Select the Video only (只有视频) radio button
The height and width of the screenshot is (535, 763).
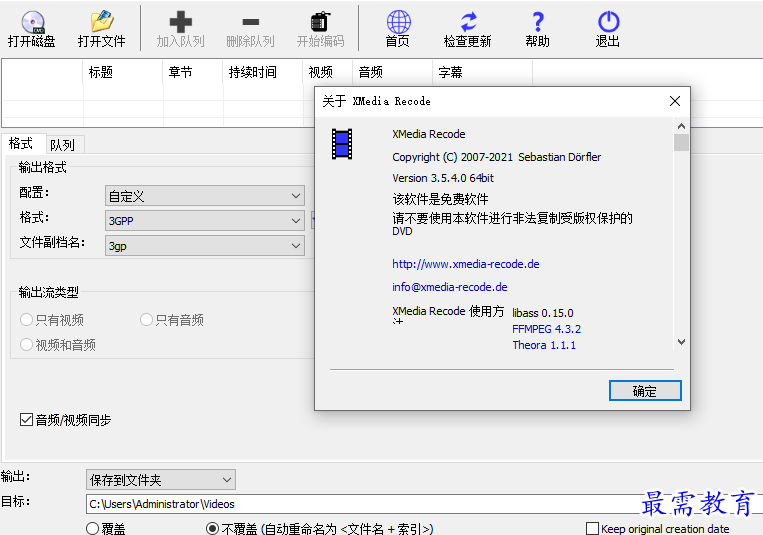pos(26,320)
